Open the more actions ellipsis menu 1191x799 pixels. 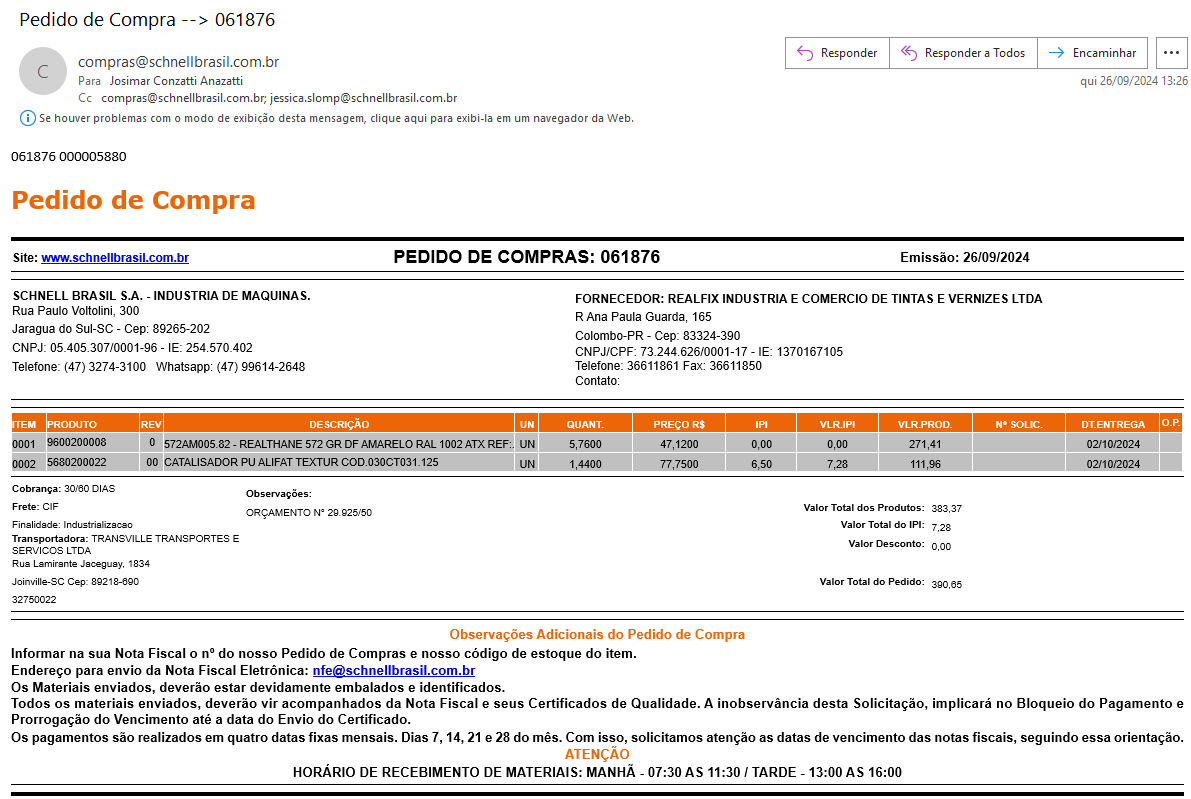point(1171,53)
